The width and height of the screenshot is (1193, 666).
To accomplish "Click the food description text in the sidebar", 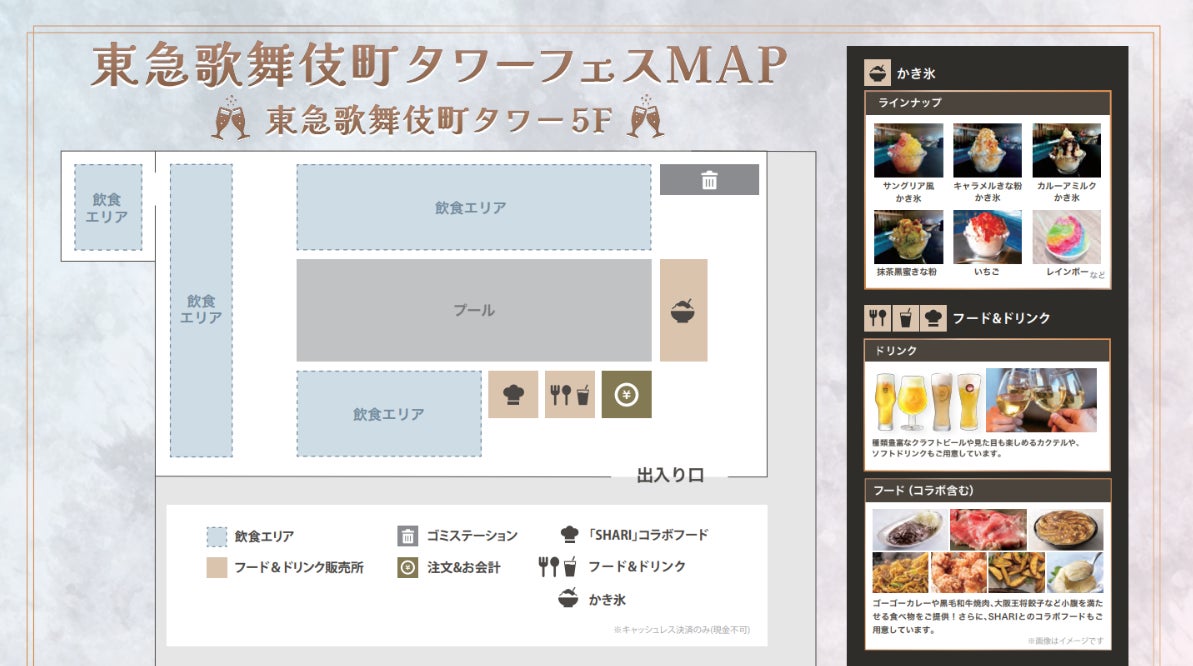I will [988, 616].
